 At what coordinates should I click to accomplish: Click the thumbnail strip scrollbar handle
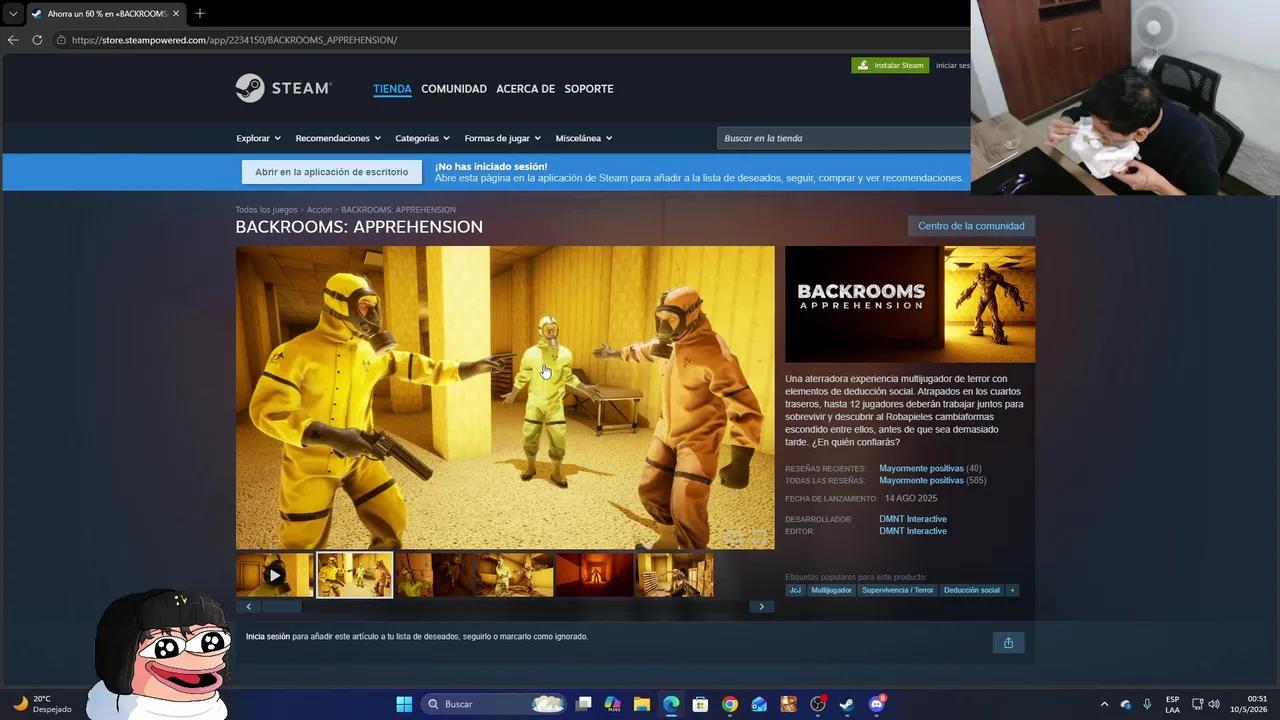click(281, 606)
